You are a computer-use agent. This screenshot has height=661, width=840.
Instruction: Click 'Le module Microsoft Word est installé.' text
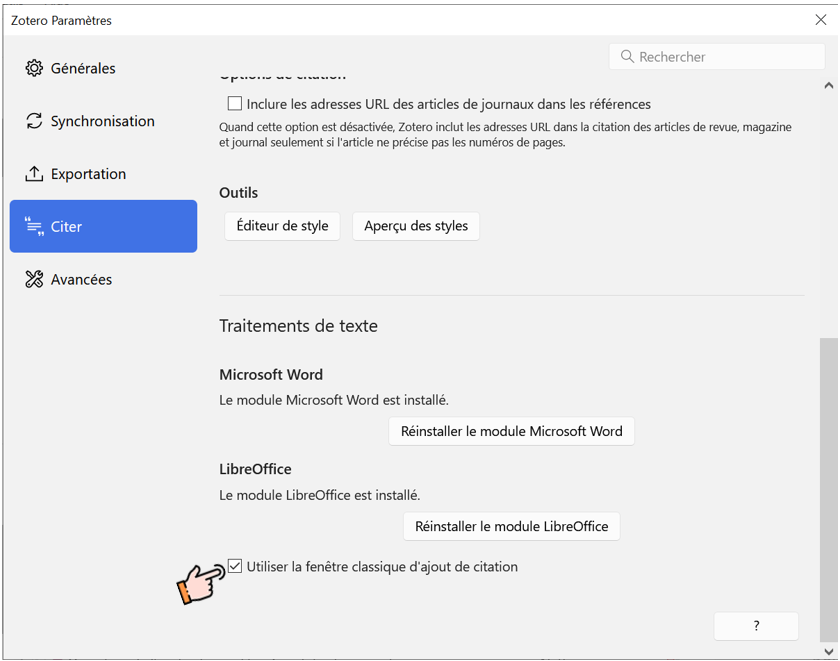pyautogui.click(x=334, y=400)
